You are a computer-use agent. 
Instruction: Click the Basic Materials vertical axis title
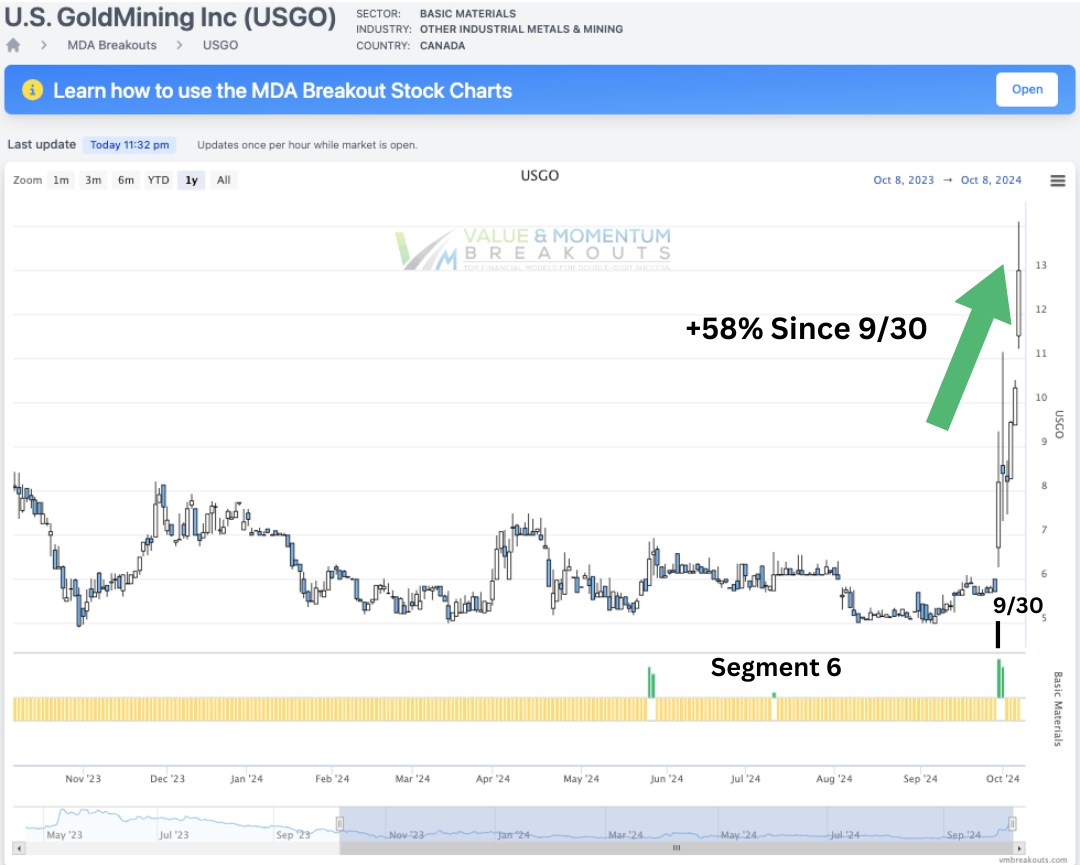click(1059, 709)
